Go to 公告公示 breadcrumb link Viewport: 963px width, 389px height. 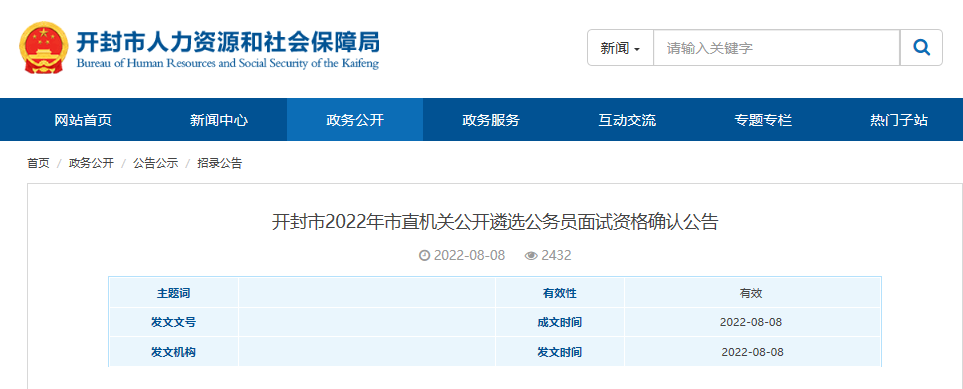coord(156,163)
